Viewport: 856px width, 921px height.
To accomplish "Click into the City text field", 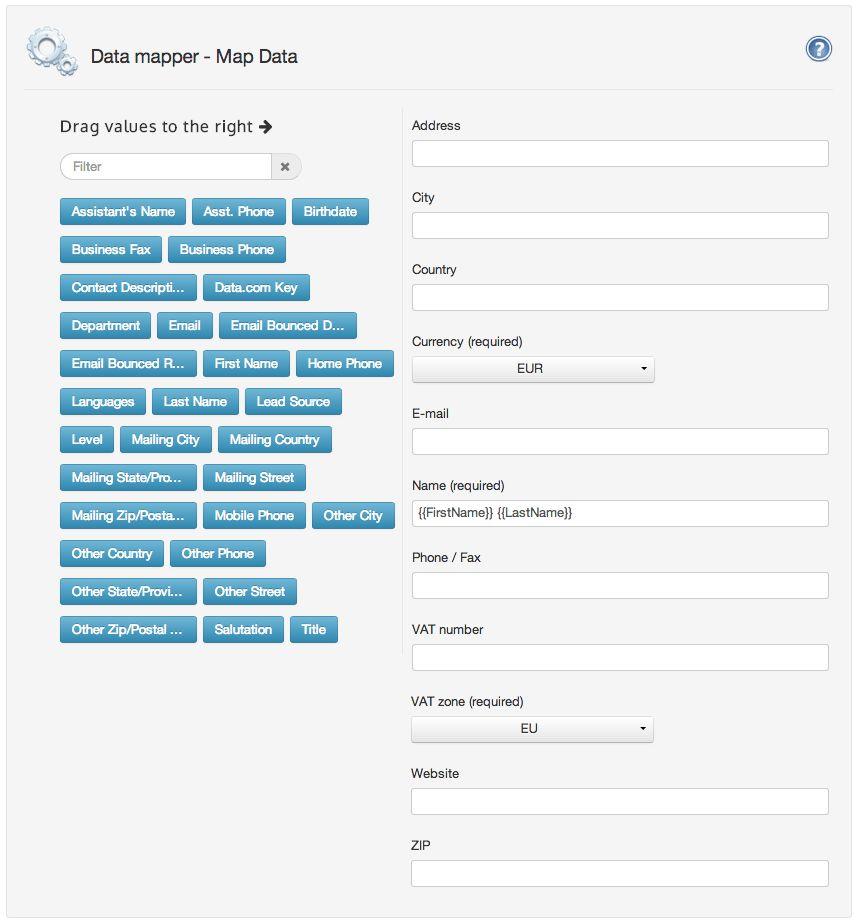I will tap(620, 226).
